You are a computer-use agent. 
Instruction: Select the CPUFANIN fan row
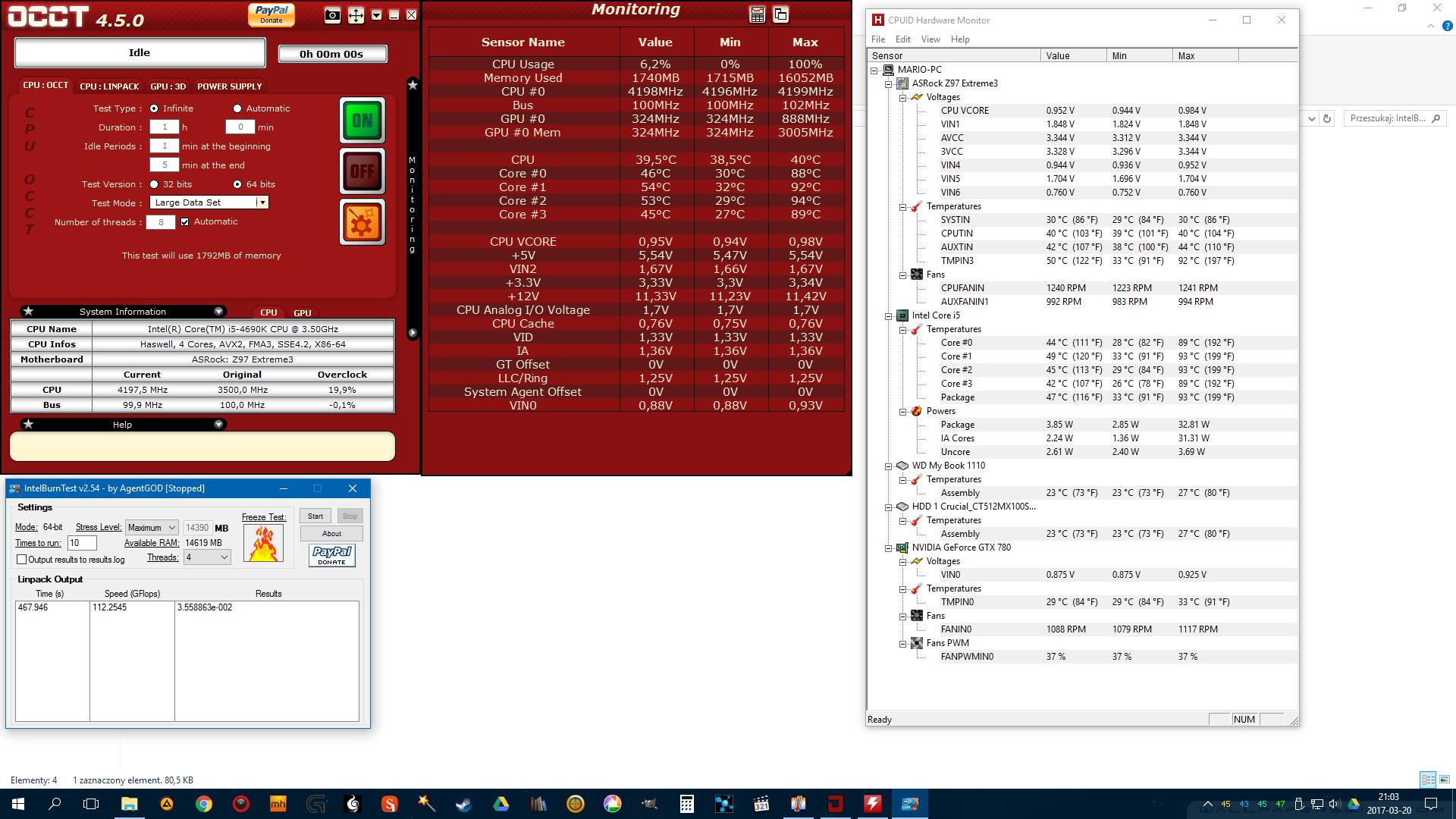tap(1082, 288)
